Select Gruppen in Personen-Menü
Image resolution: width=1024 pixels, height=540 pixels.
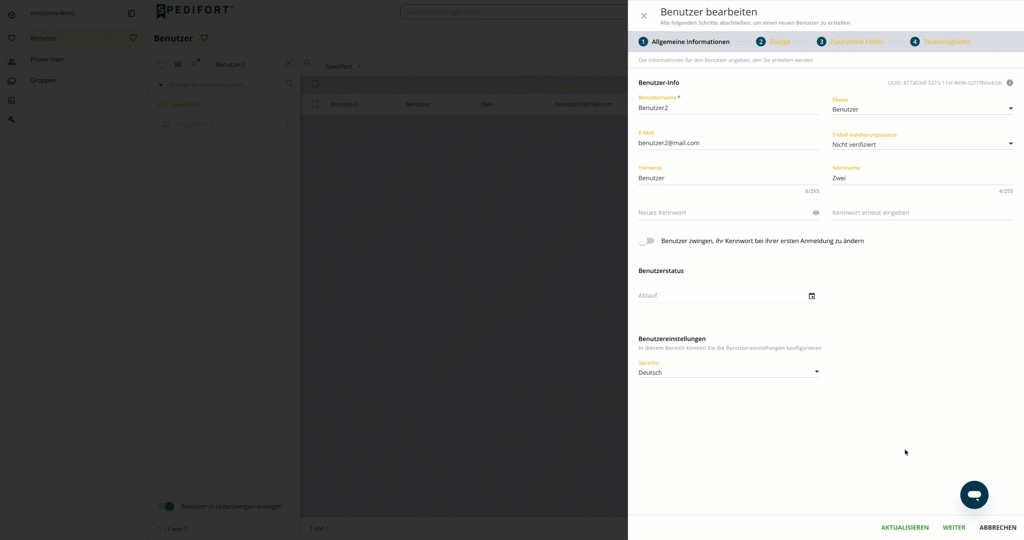(x=43, y=80)
